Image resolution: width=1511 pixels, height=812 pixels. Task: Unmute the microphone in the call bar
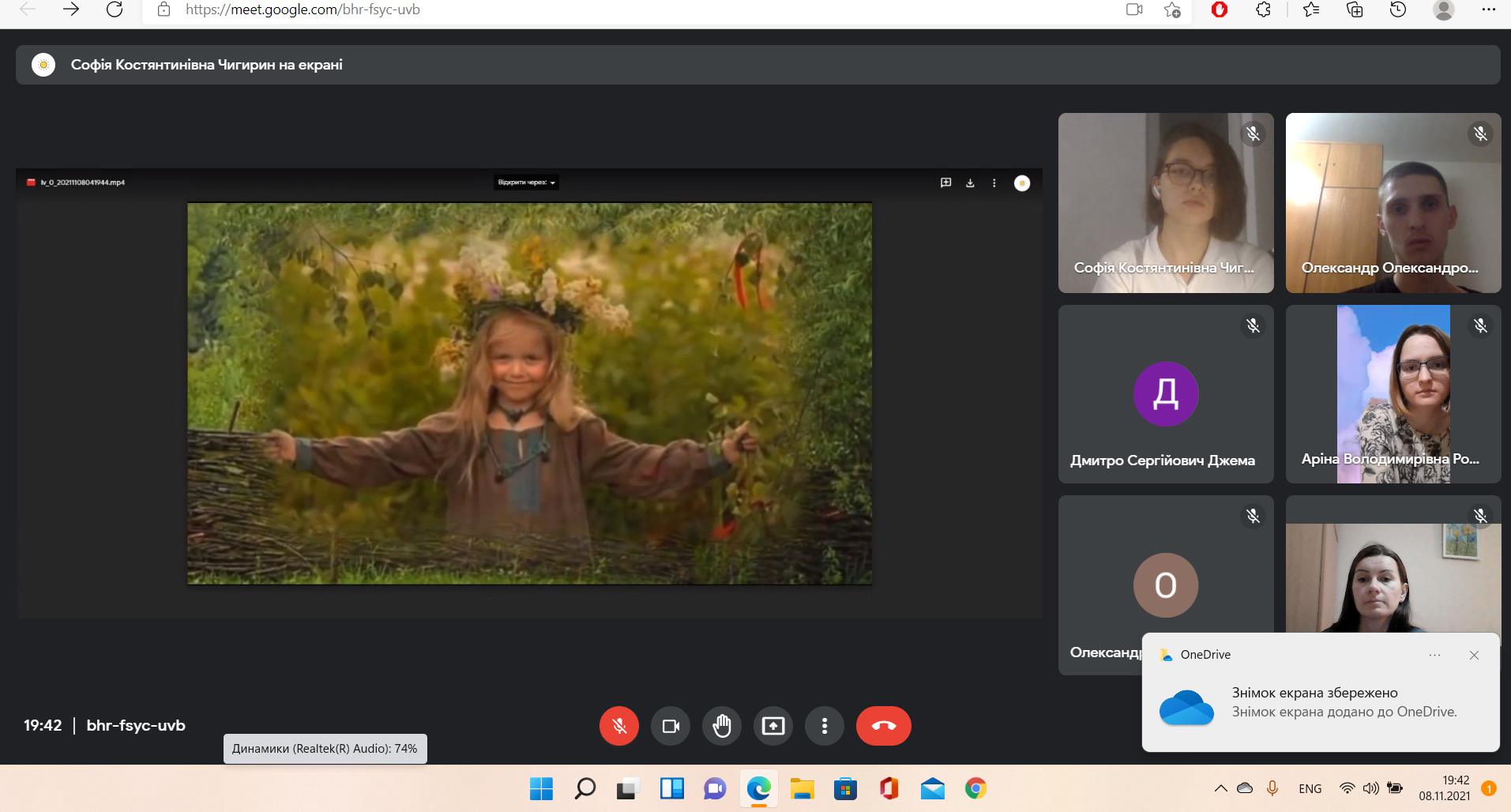(x=618, y=726)
